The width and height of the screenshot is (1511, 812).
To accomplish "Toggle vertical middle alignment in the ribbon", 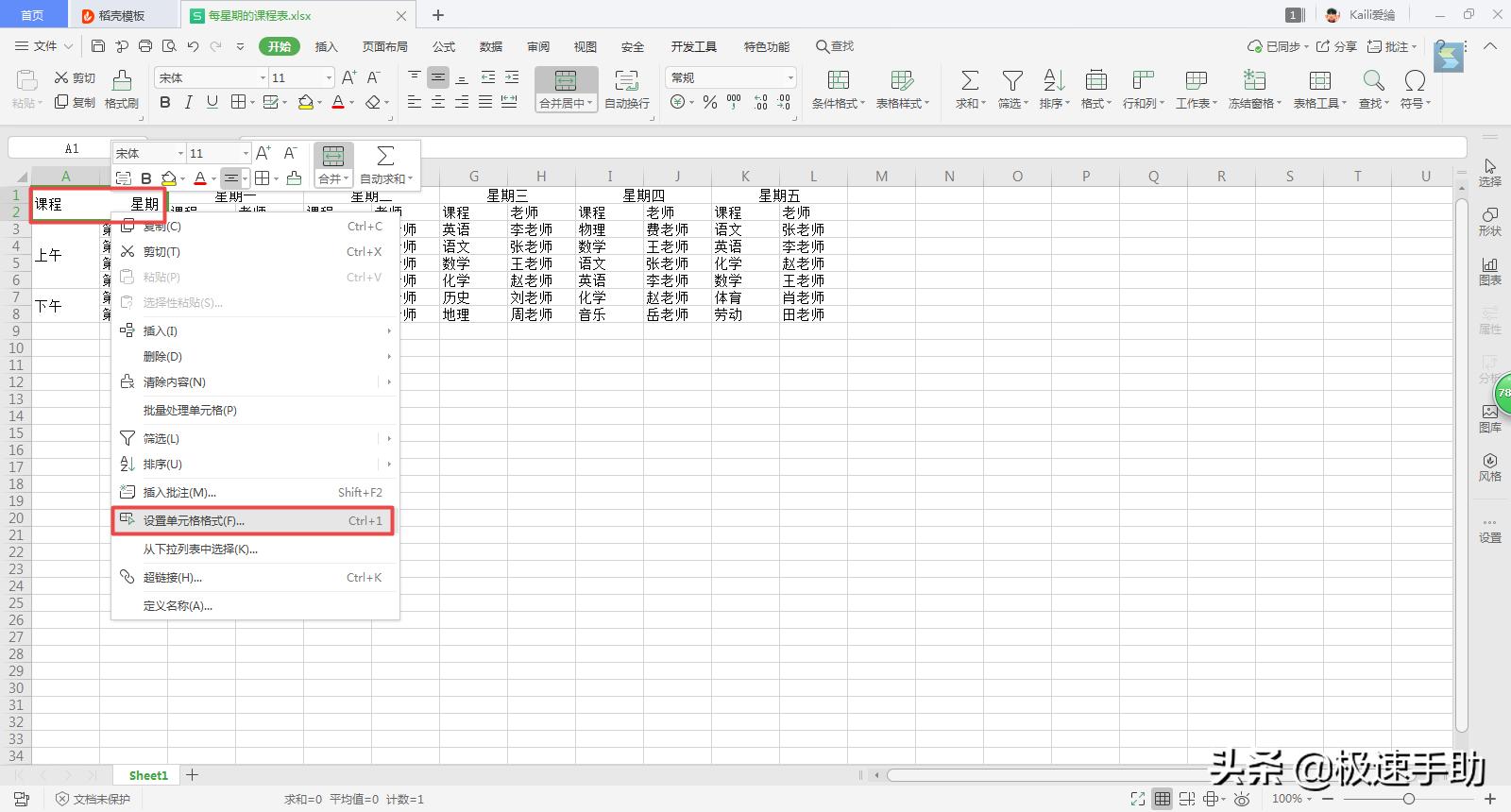I will click(437, 77).
